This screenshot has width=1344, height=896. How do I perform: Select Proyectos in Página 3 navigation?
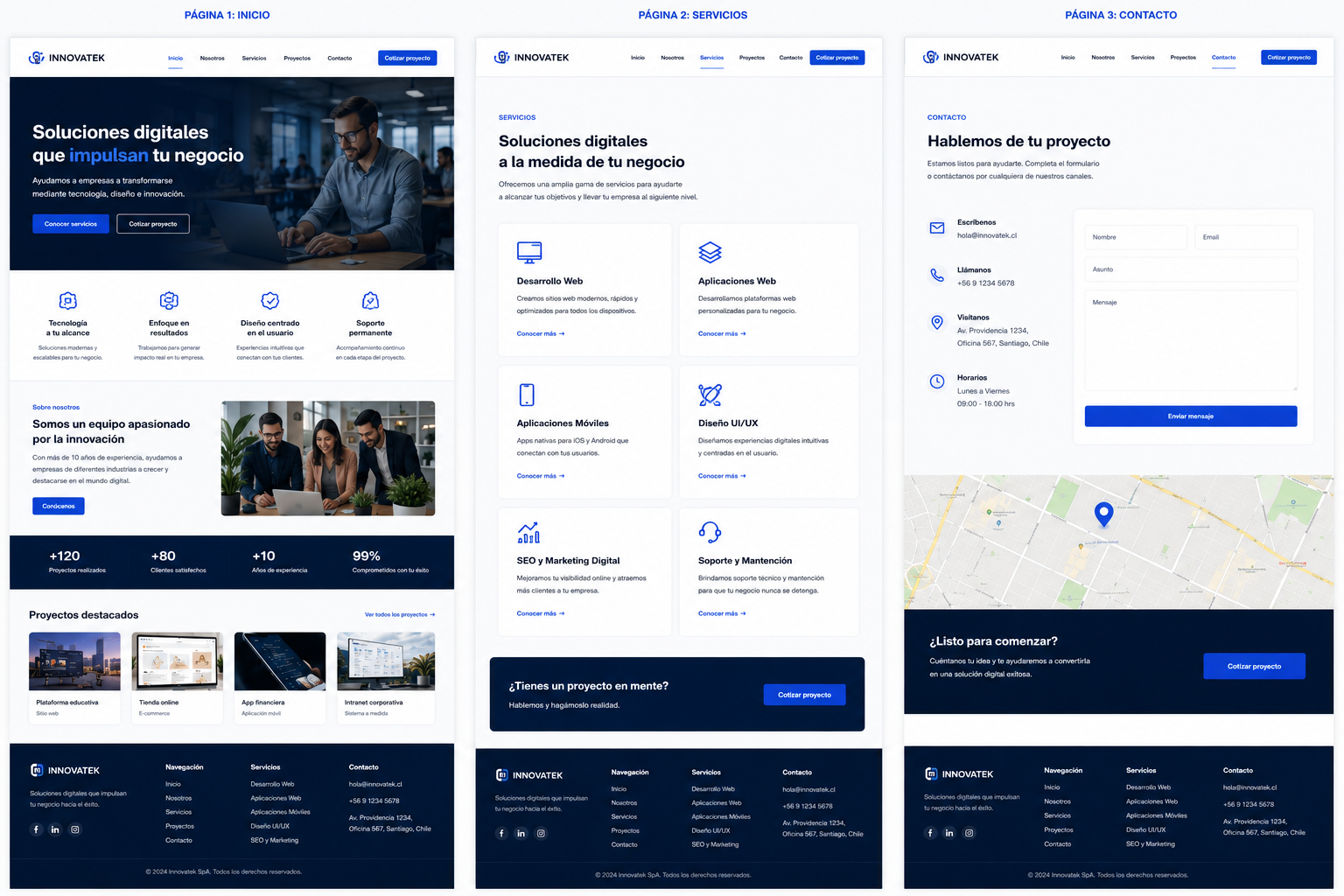click(1183, 58)
